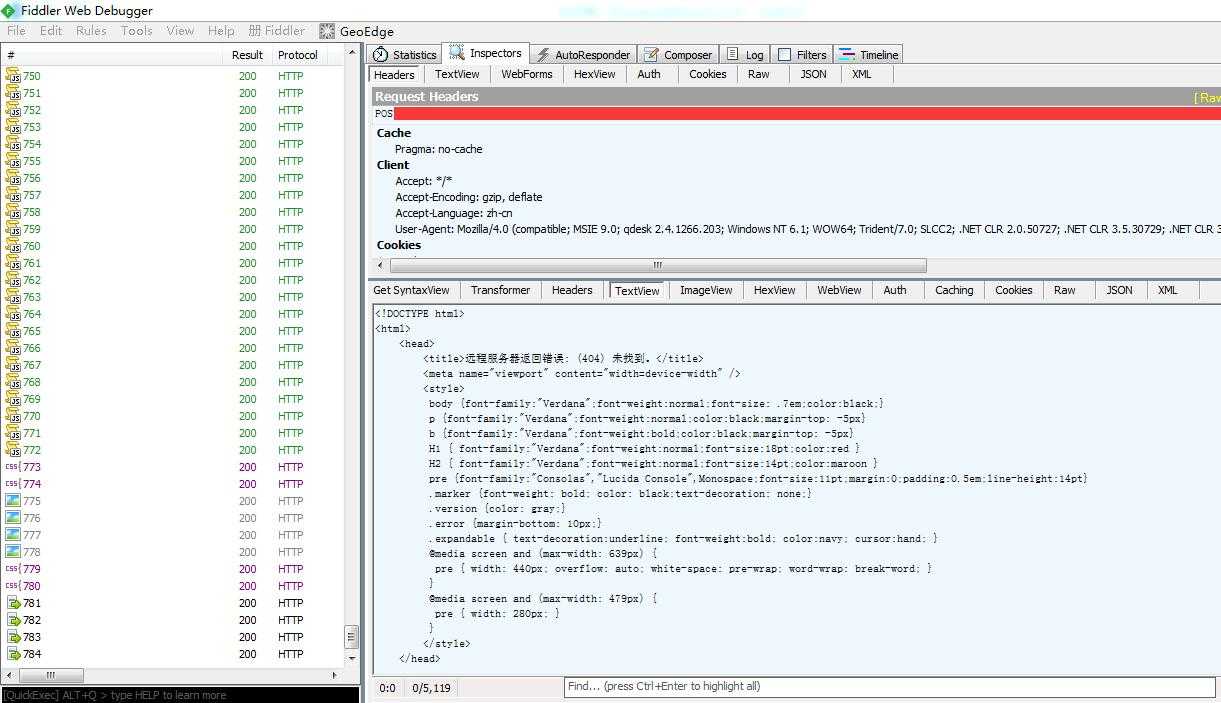Select JS icon of session 759
Screen dimensions: 1221x703
point(13,229)
